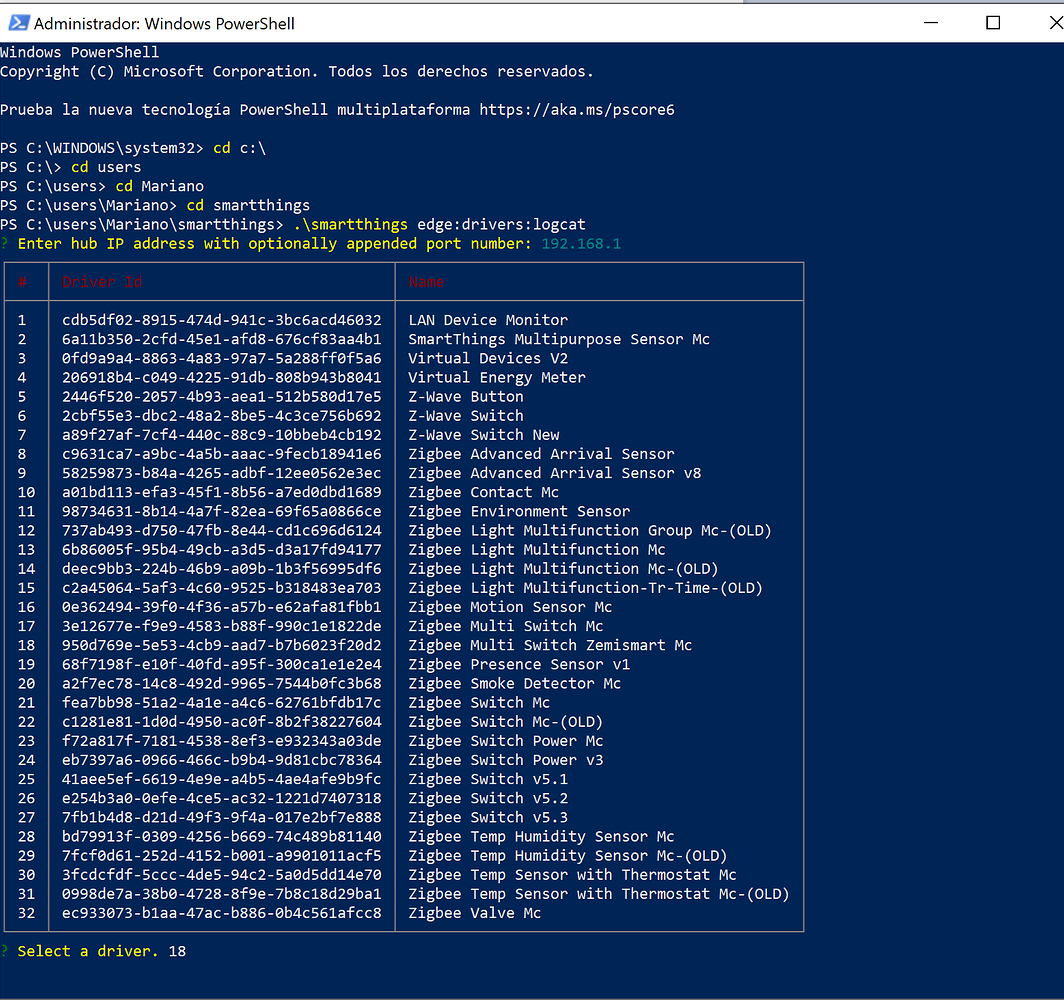Viewport: 1064px width, 1000px height.
Task: Minimize the PowerShell window
Action: point(931,23)
